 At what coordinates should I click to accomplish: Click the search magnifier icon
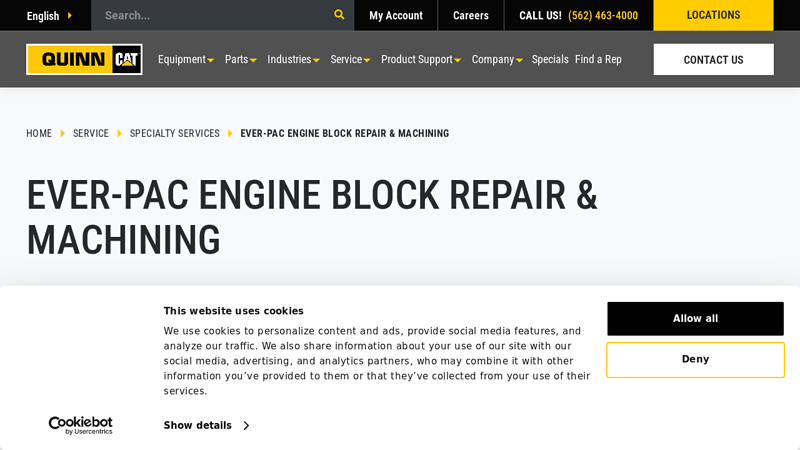coord(339,15)
